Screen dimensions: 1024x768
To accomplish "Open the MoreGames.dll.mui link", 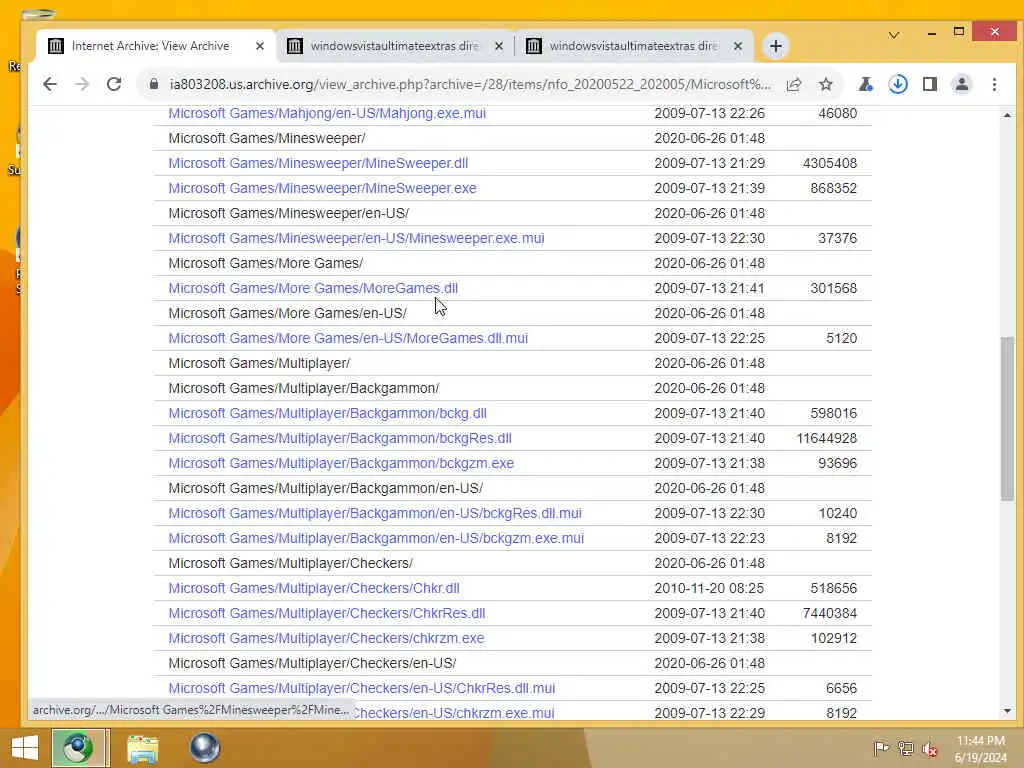I will [x=348, y=338].
